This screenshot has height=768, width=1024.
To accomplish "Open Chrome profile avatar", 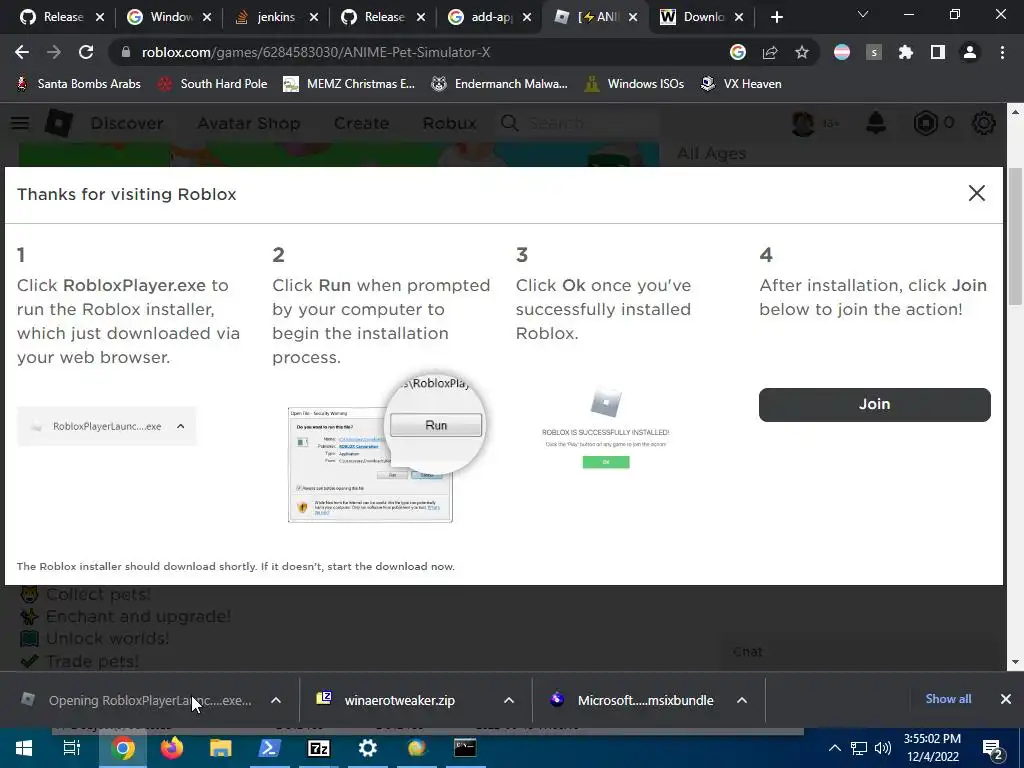I will (x=970, y=52).
